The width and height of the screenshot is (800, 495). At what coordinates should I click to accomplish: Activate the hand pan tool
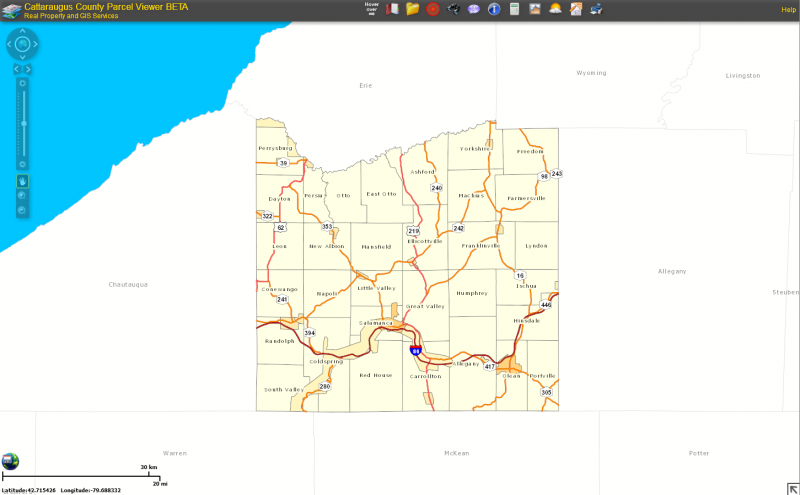tap(22, 181)
